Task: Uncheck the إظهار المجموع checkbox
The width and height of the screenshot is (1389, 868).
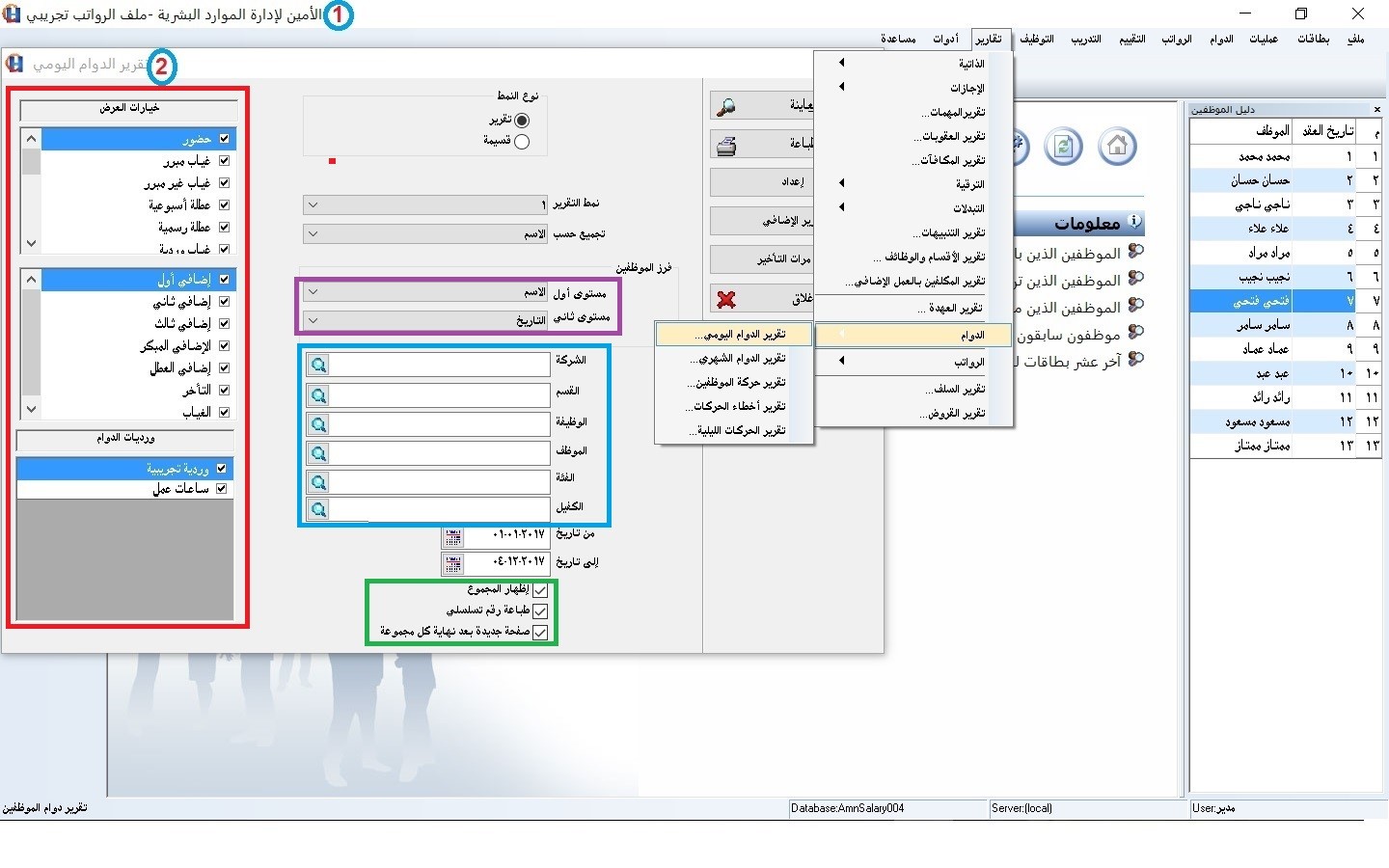Action: (540, 590)
